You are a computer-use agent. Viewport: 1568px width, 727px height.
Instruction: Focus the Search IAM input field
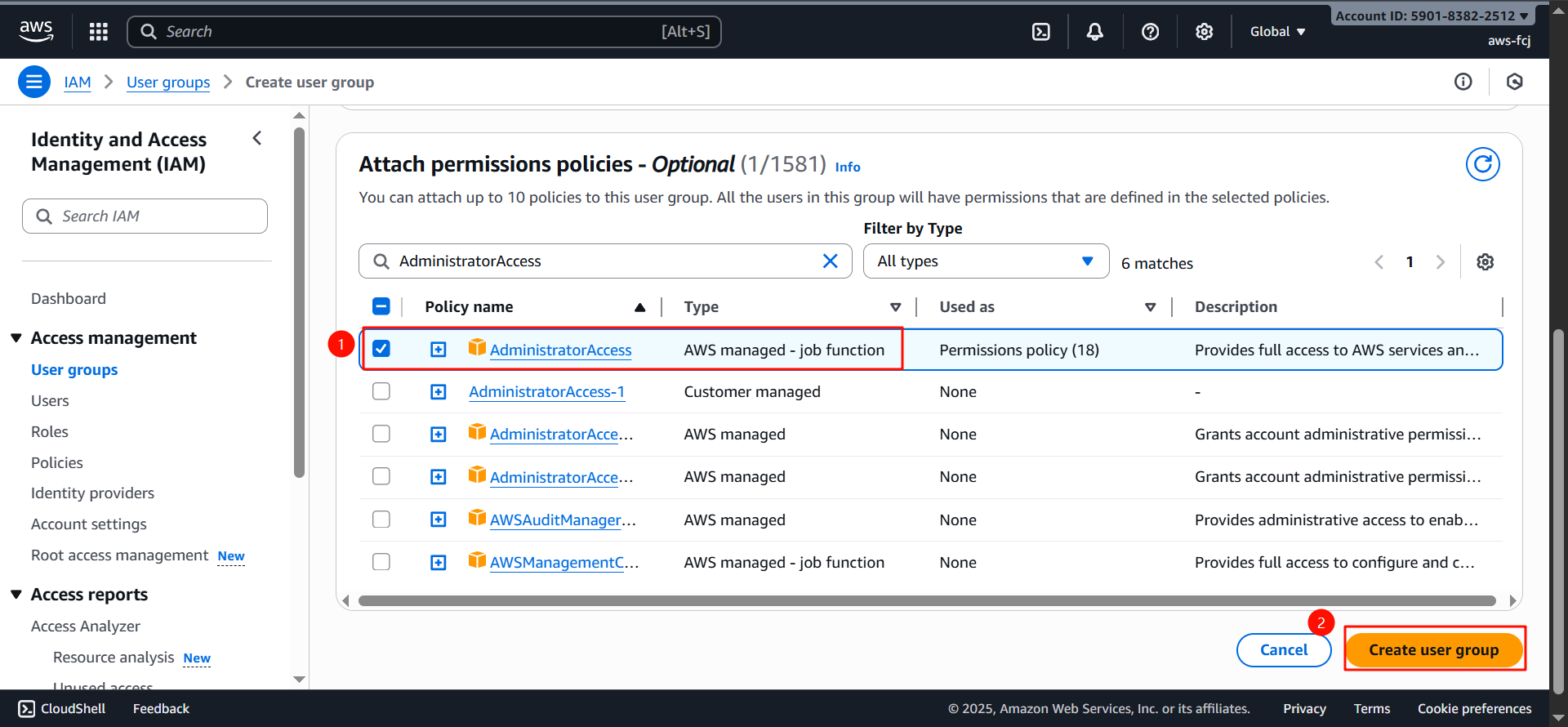[x=145, y=216]
